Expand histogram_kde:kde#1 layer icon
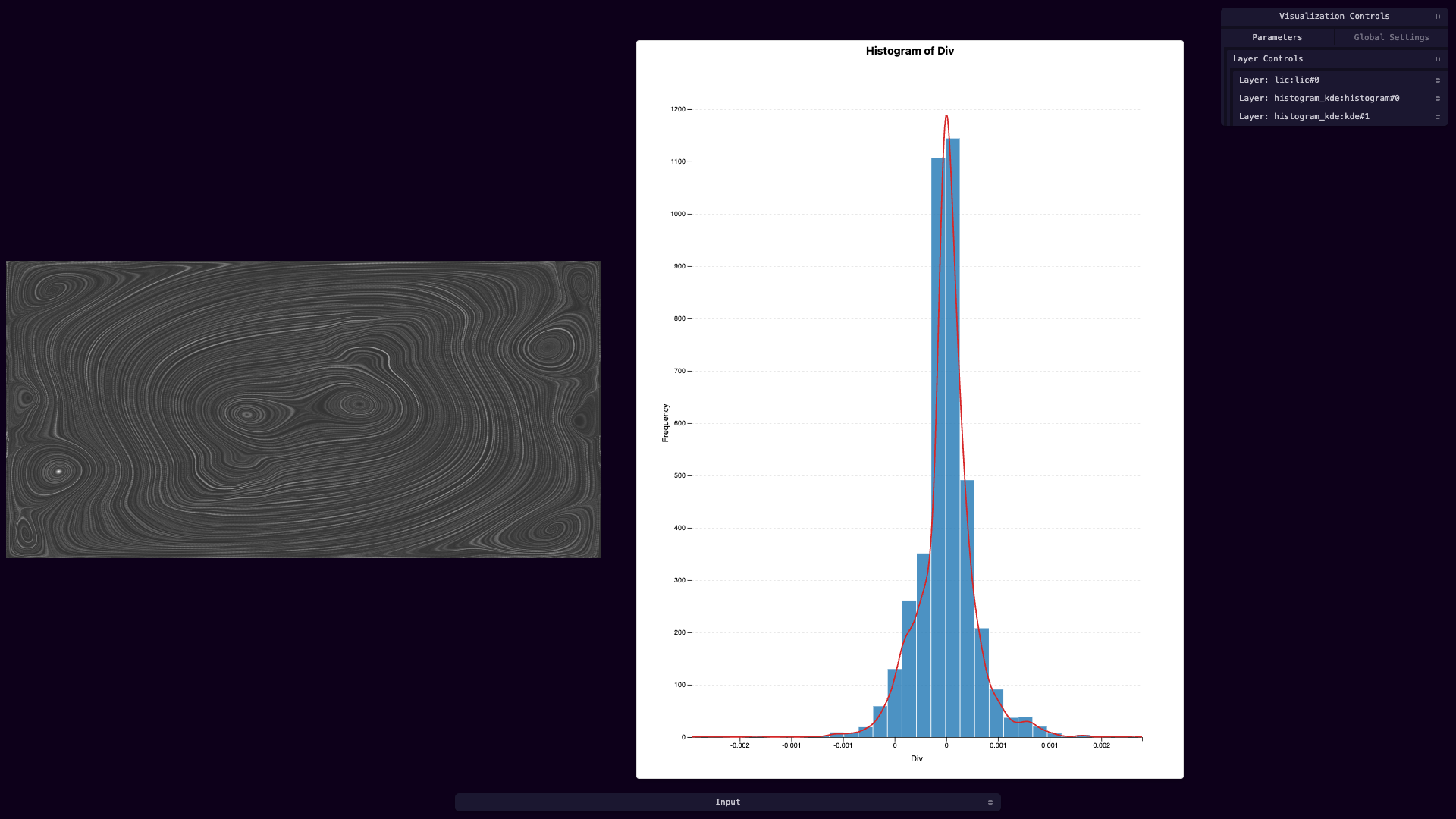This screenshot has width=1456, height=819. point(1437,117)
